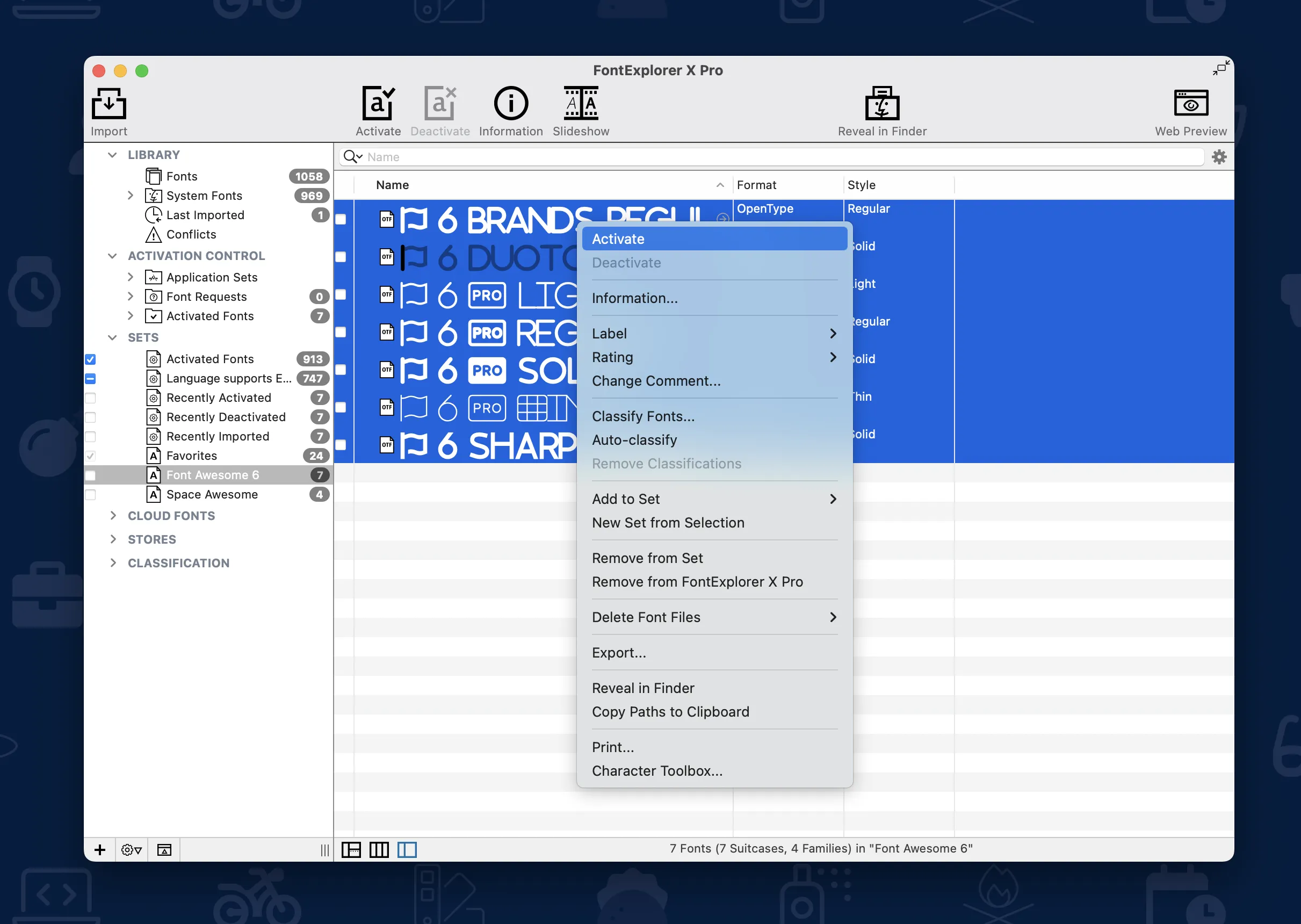Choose New Set from Selection in context menu
The width and height of the screenshot is (1301, 924).
tap(668, 522)
